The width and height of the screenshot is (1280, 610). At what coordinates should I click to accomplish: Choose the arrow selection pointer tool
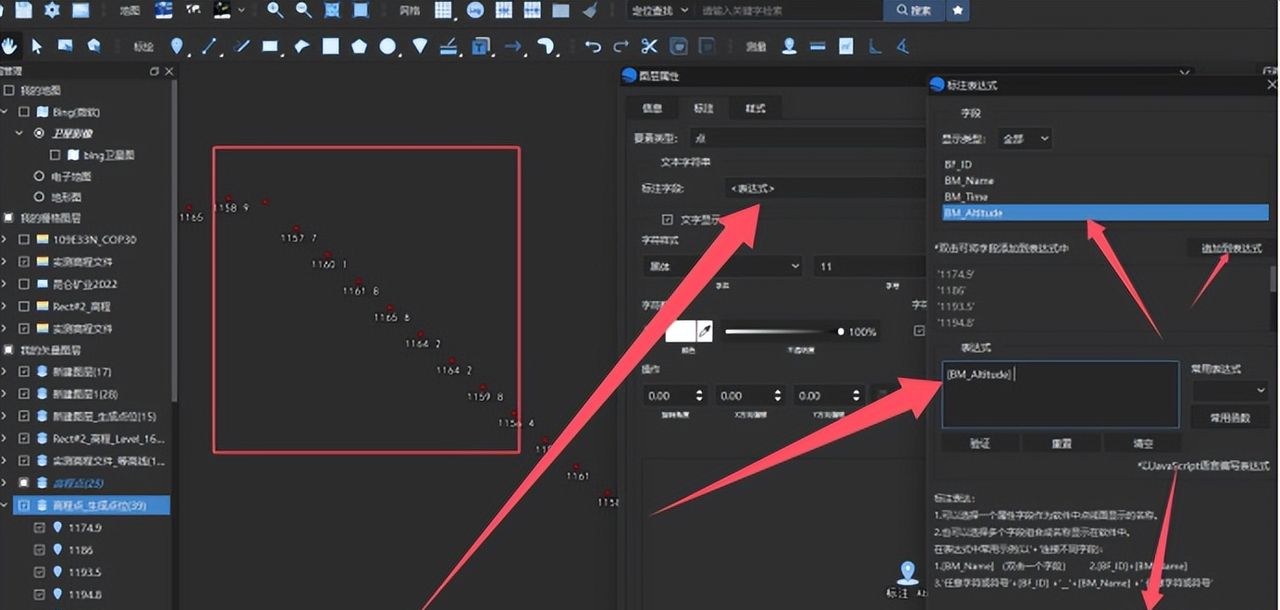click(x=37, y=46)
